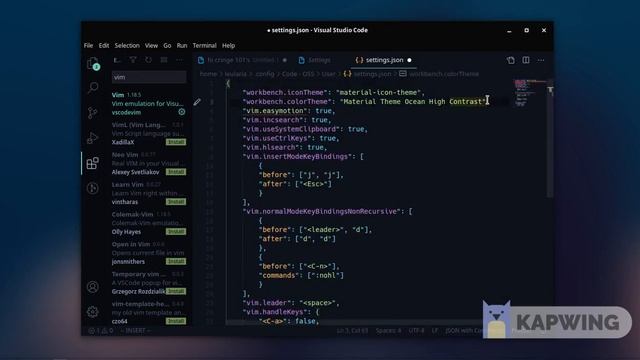
Task: Click the "workbench.iconTheme" key in editor
Action: click(285, 93)
